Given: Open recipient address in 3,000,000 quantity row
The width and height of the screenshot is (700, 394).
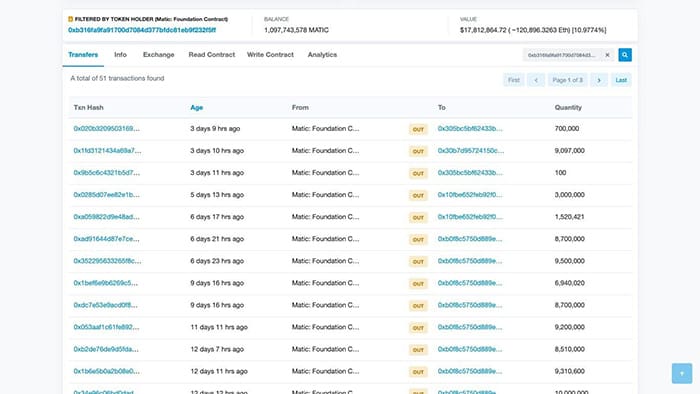Looking at the screenshot, I should coord(470,195).
